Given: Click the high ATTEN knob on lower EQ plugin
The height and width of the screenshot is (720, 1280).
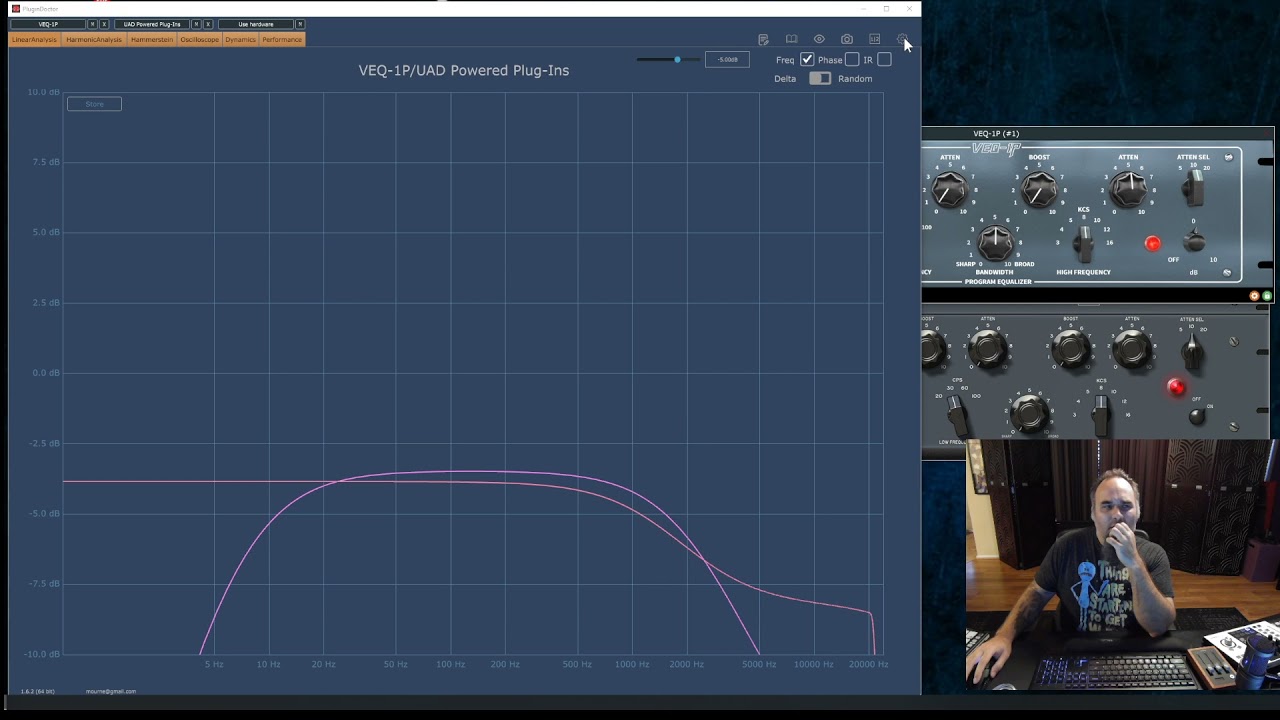Looking at the screenshot, I should [1132, 349].
